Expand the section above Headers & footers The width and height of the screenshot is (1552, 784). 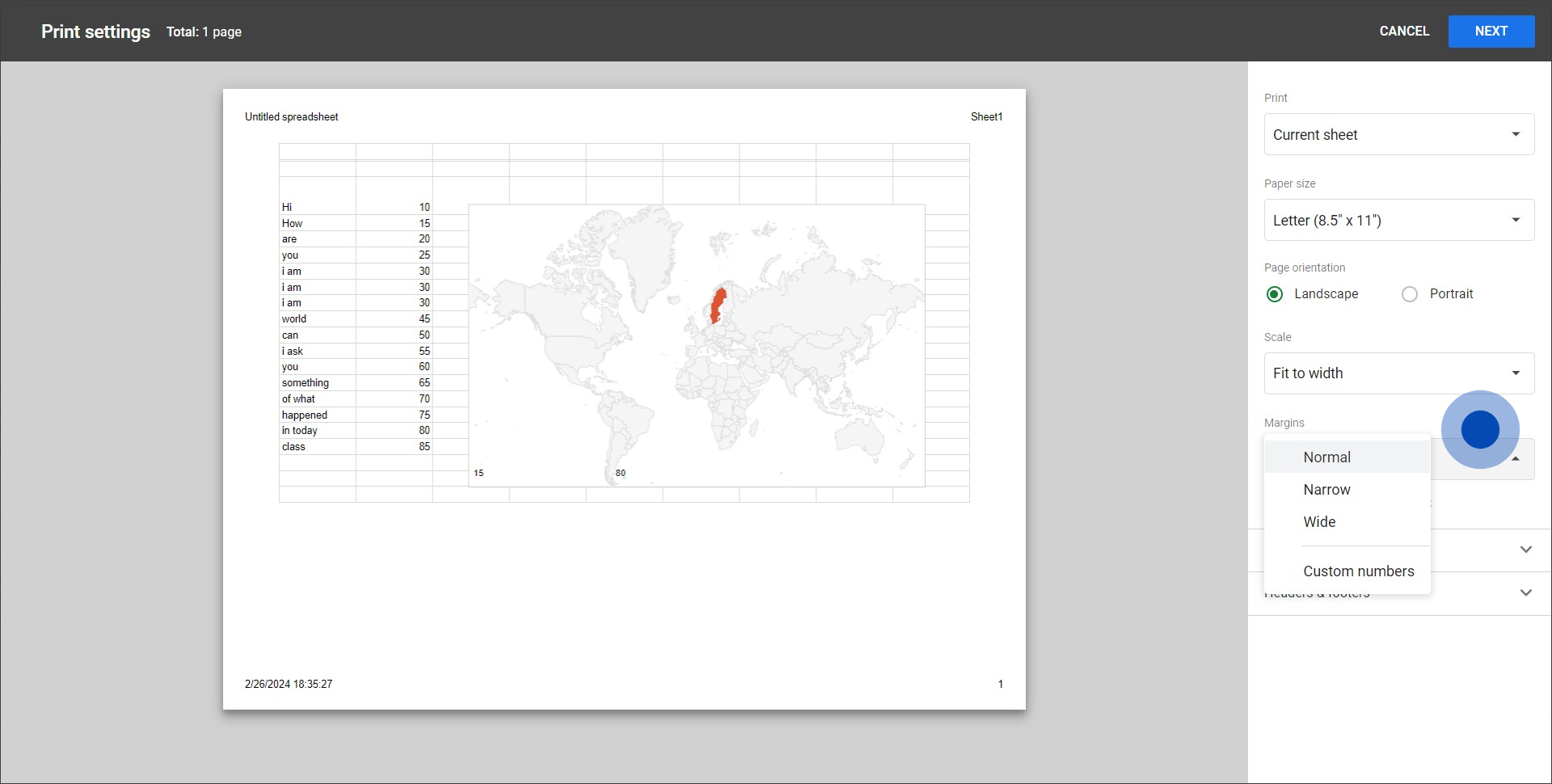tap(1525, 550)
